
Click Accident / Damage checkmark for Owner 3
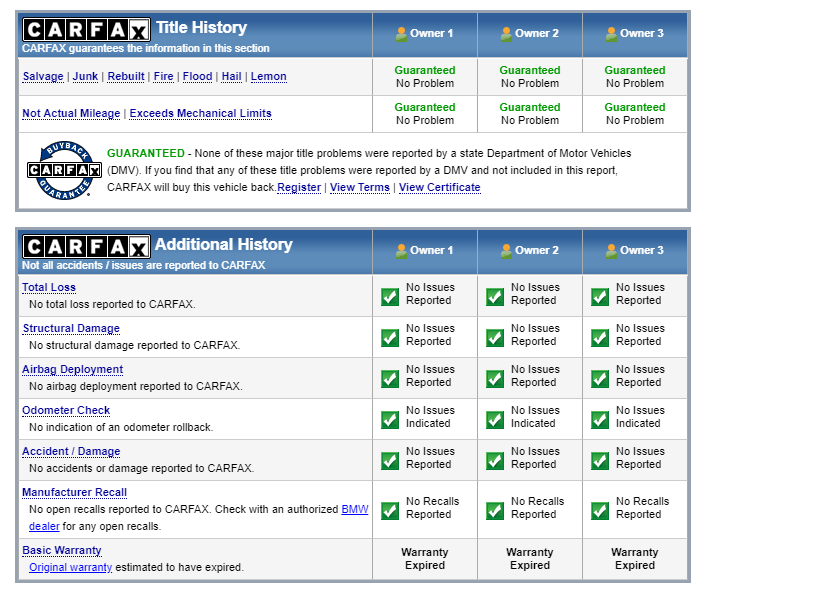pyautogui.click(x=600, y=461)
